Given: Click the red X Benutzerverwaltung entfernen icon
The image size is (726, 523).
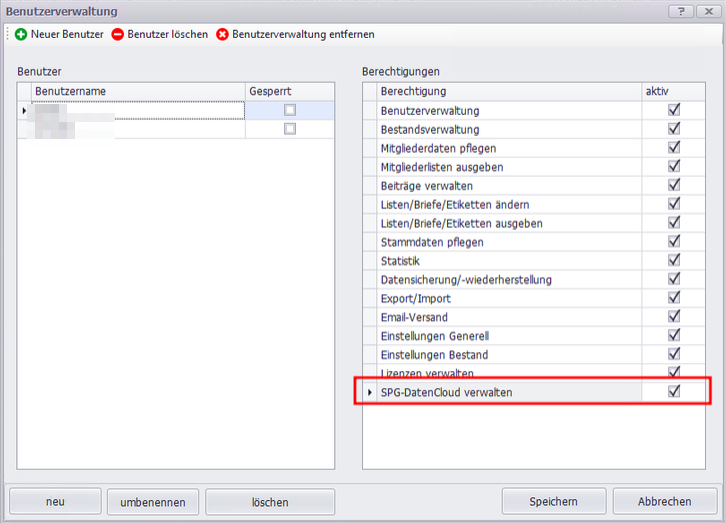Looking at the screenshot, I should pos(222,34).
